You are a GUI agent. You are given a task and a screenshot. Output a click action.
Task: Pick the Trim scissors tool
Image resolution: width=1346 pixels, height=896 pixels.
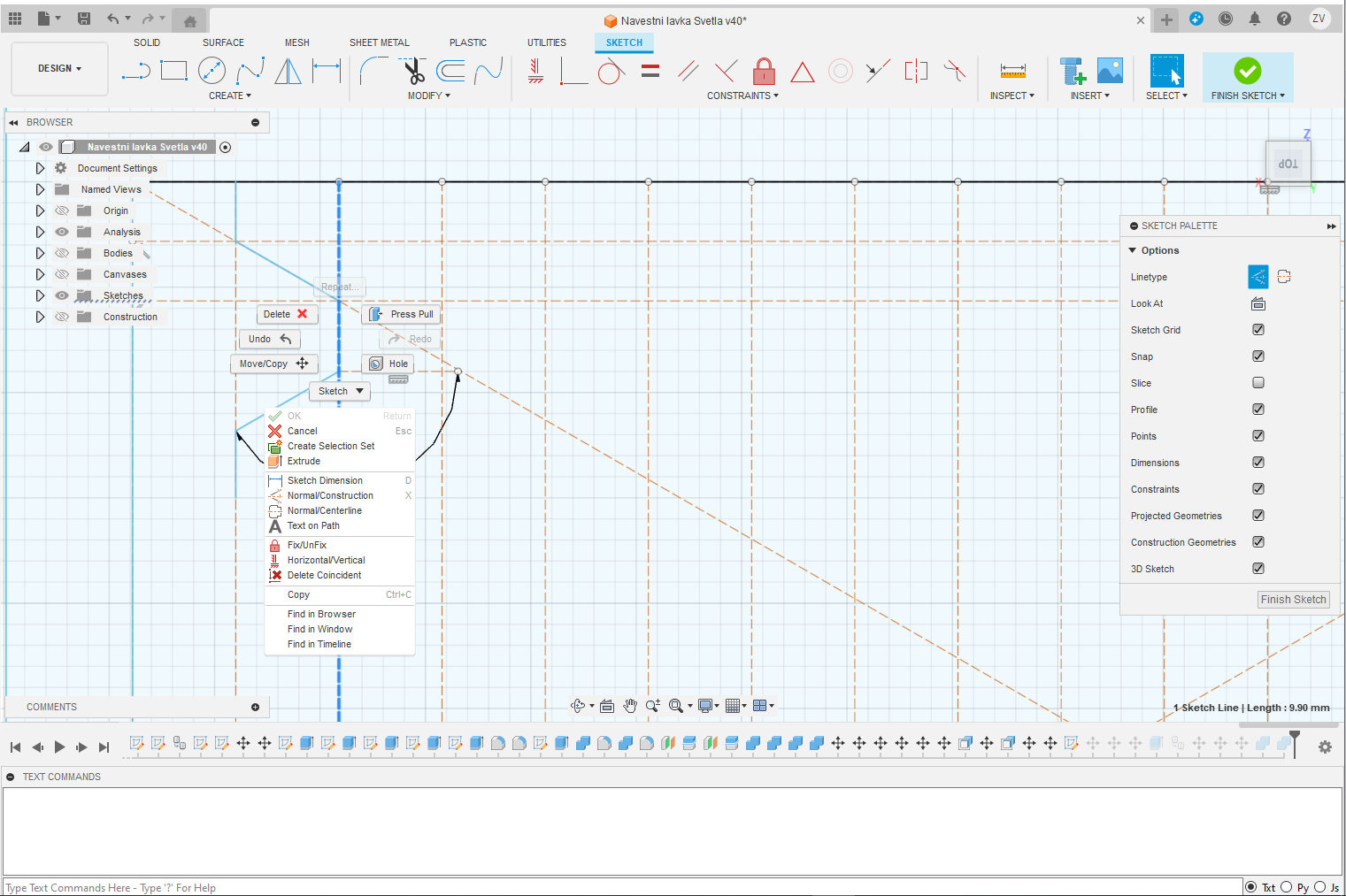413,71
